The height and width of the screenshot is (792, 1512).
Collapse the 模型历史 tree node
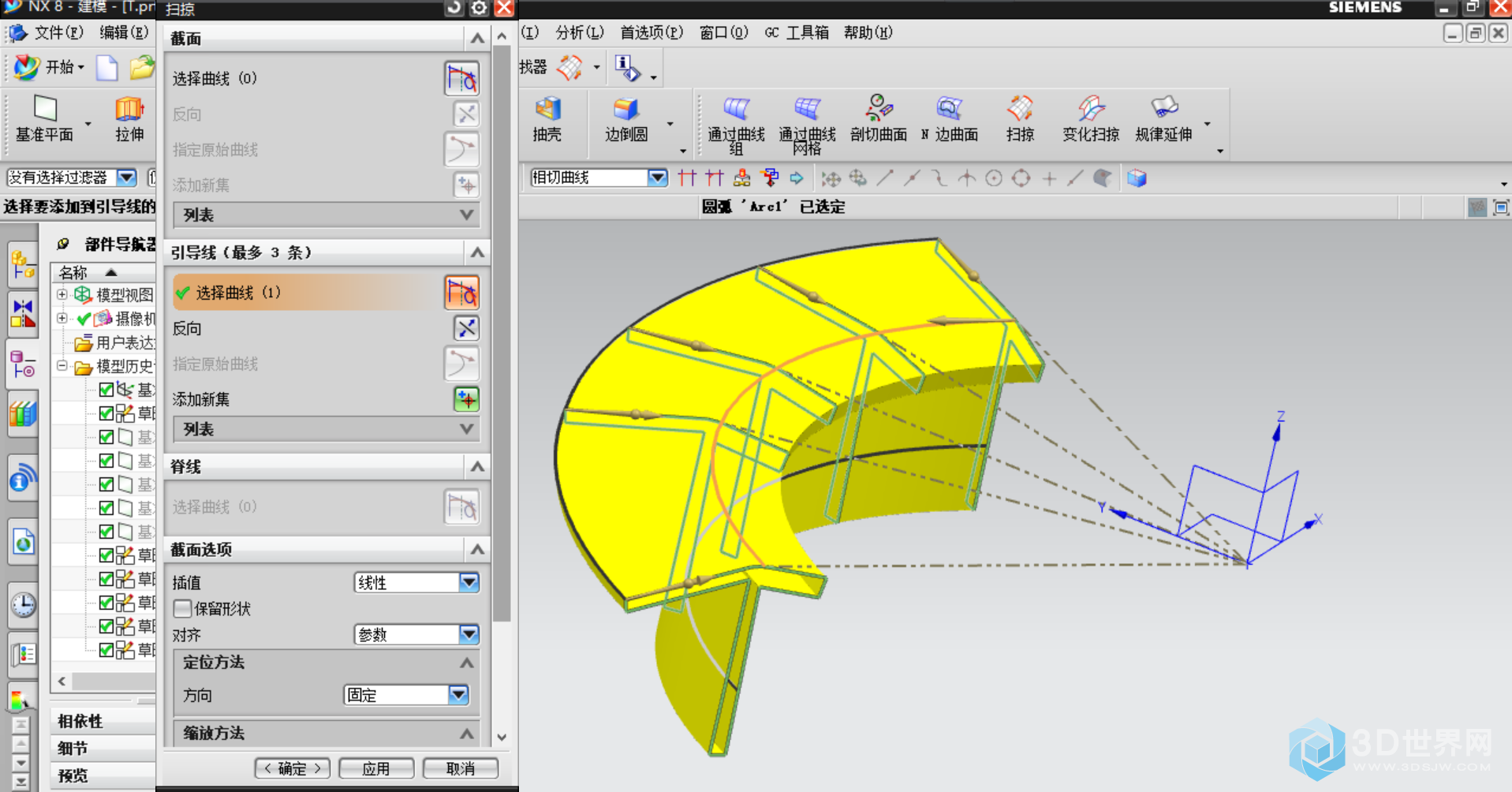click(x=62, y=366)
